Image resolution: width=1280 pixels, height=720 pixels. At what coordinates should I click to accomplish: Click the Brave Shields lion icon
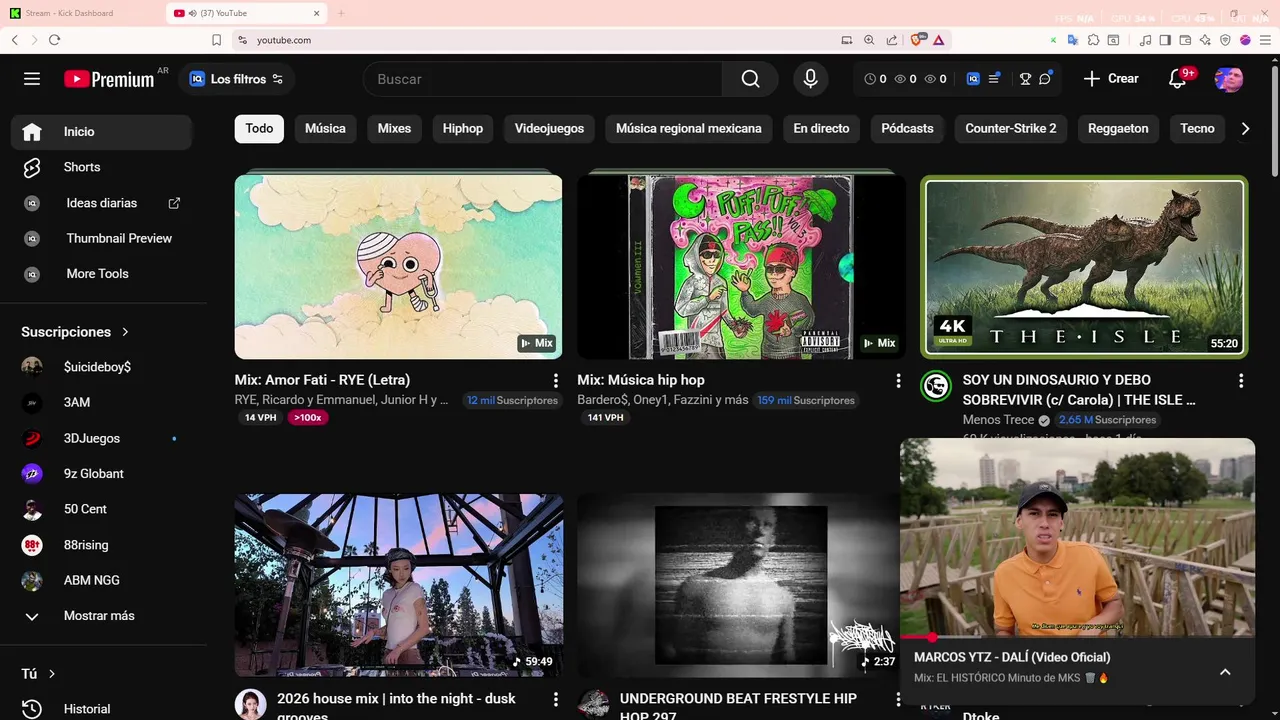click(x=916, y=40)
